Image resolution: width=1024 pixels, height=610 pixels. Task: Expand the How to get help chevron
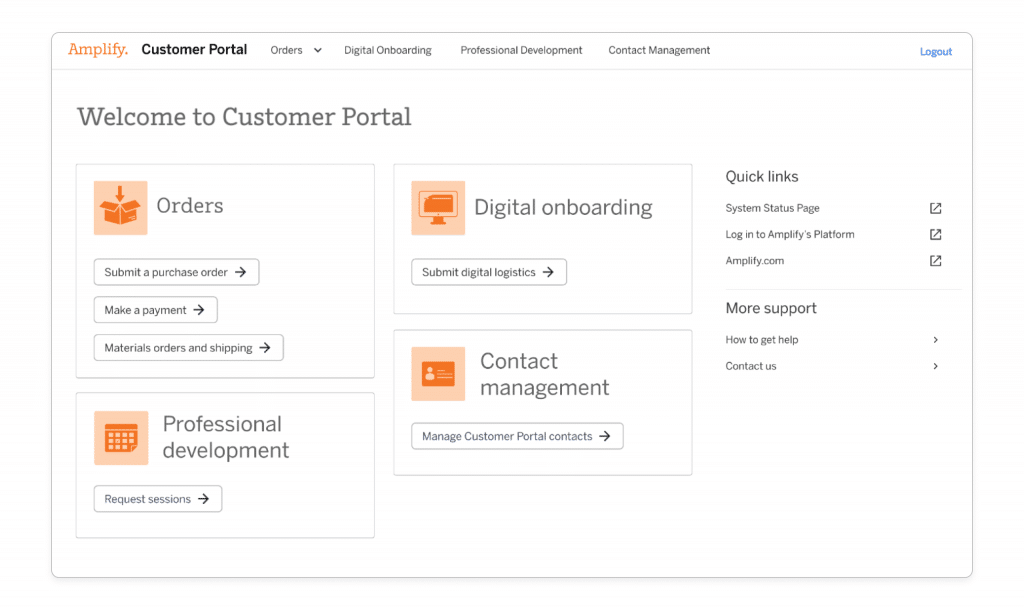click(x=935, y=340)
